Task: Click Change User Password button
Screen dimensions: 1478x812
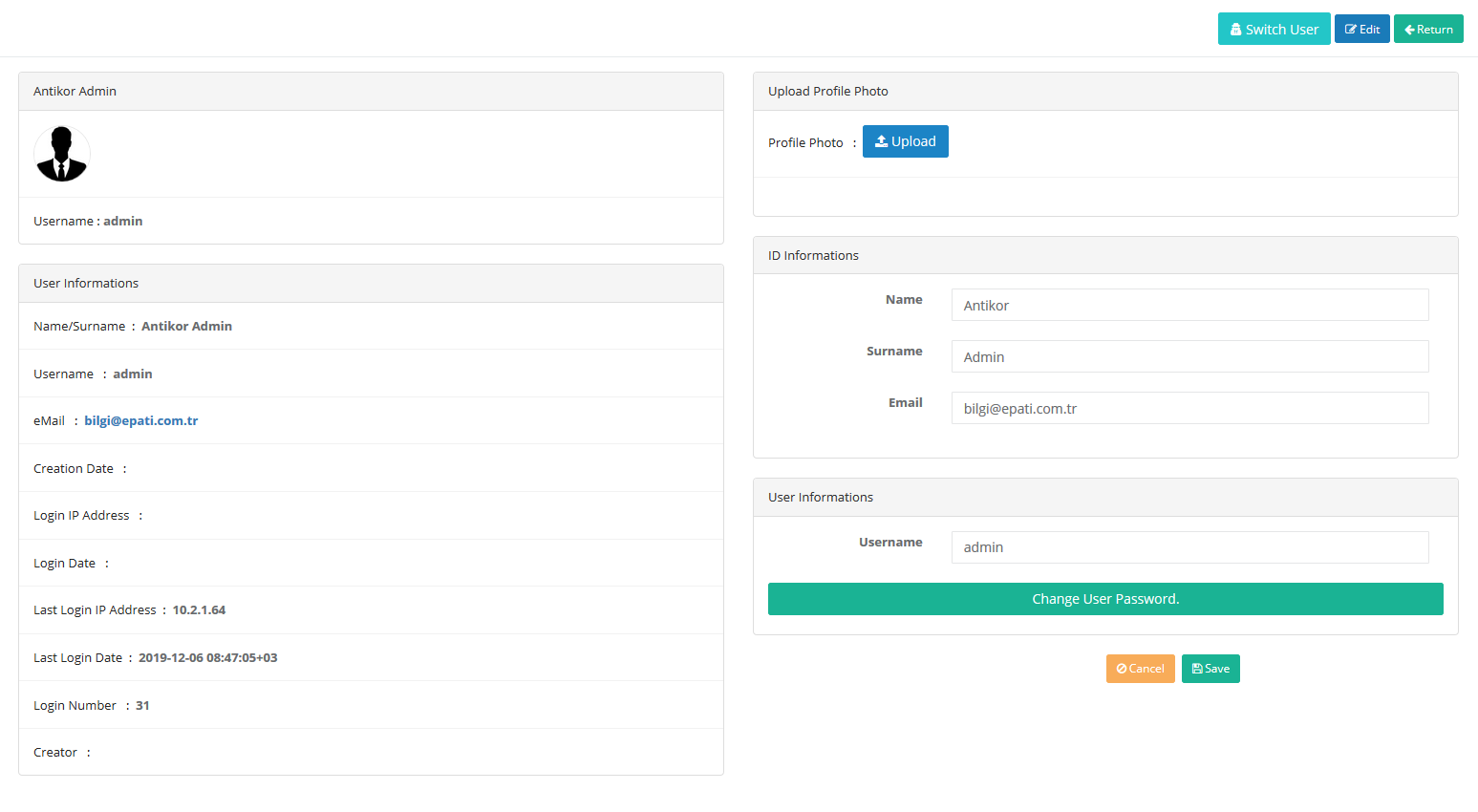Action: (1105, 599)
